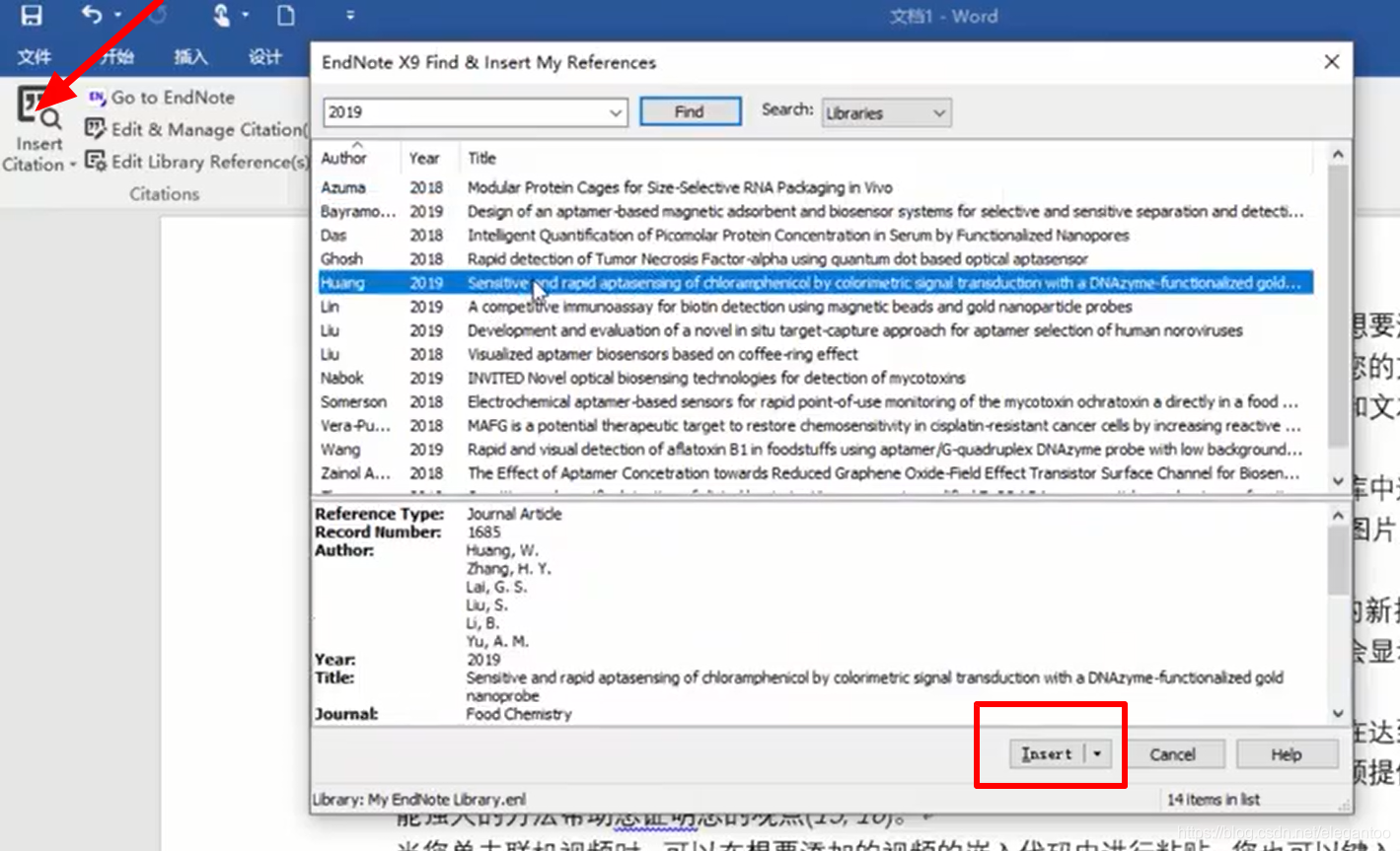Click Edit & Manage Citation(s)
Image resolution: width=1400 pixels, height=851 pixels.
[x=196, y=129]
